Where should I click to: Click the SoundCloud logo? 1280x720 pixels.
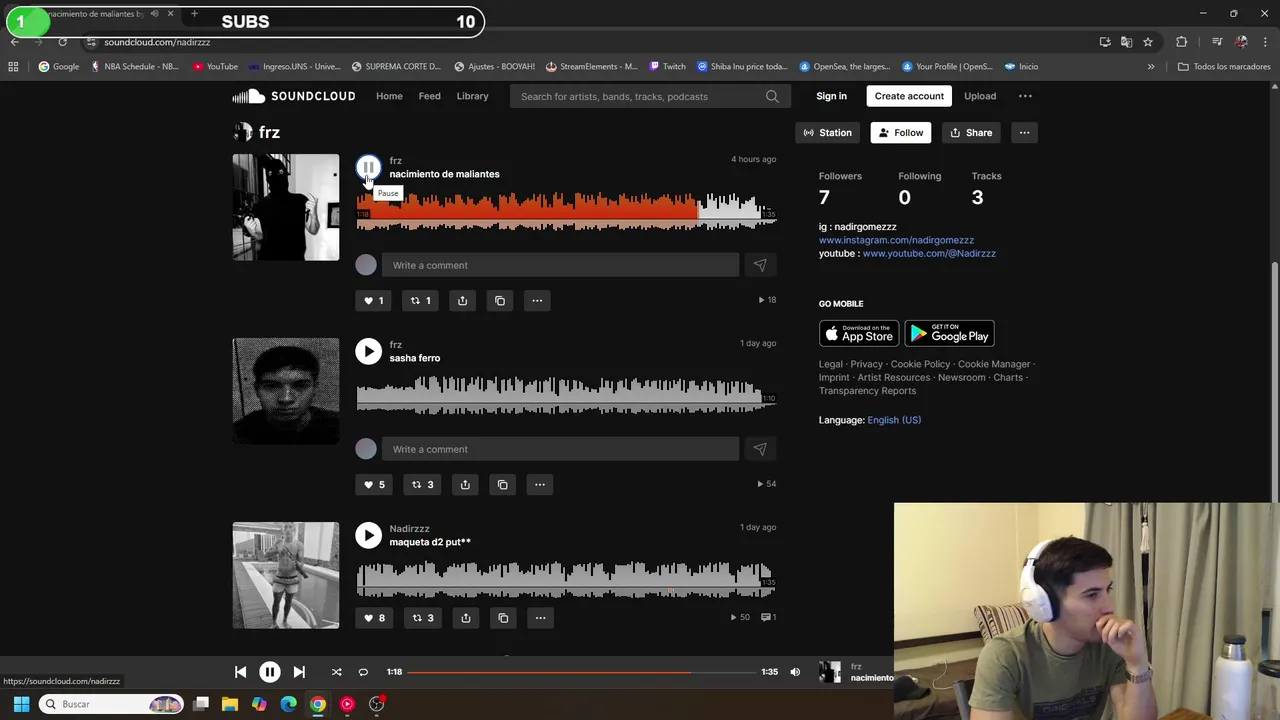294,96
